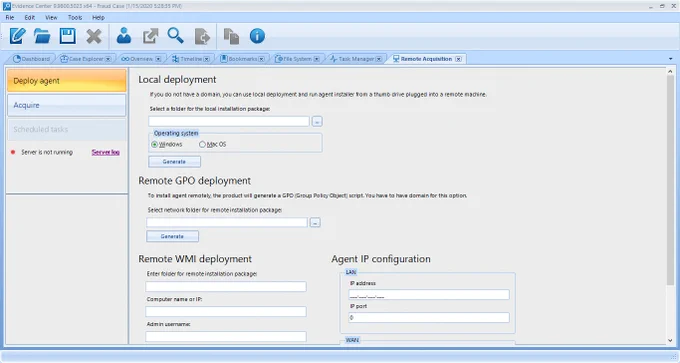Open the Tools menu
The image size is (680, 363).
tap(75, 17)
